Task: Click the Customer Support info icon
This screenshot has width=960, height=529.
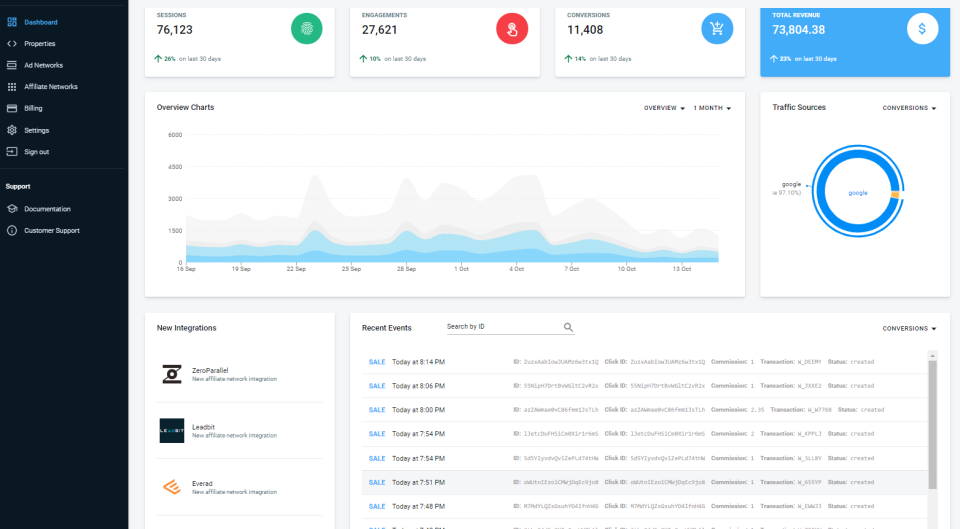Action: (x=12, y=230)
